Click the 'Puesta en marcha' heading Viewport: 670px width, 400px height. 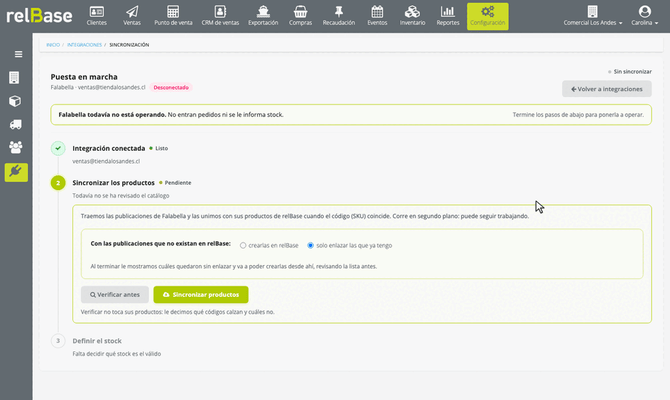pos(84,77)
